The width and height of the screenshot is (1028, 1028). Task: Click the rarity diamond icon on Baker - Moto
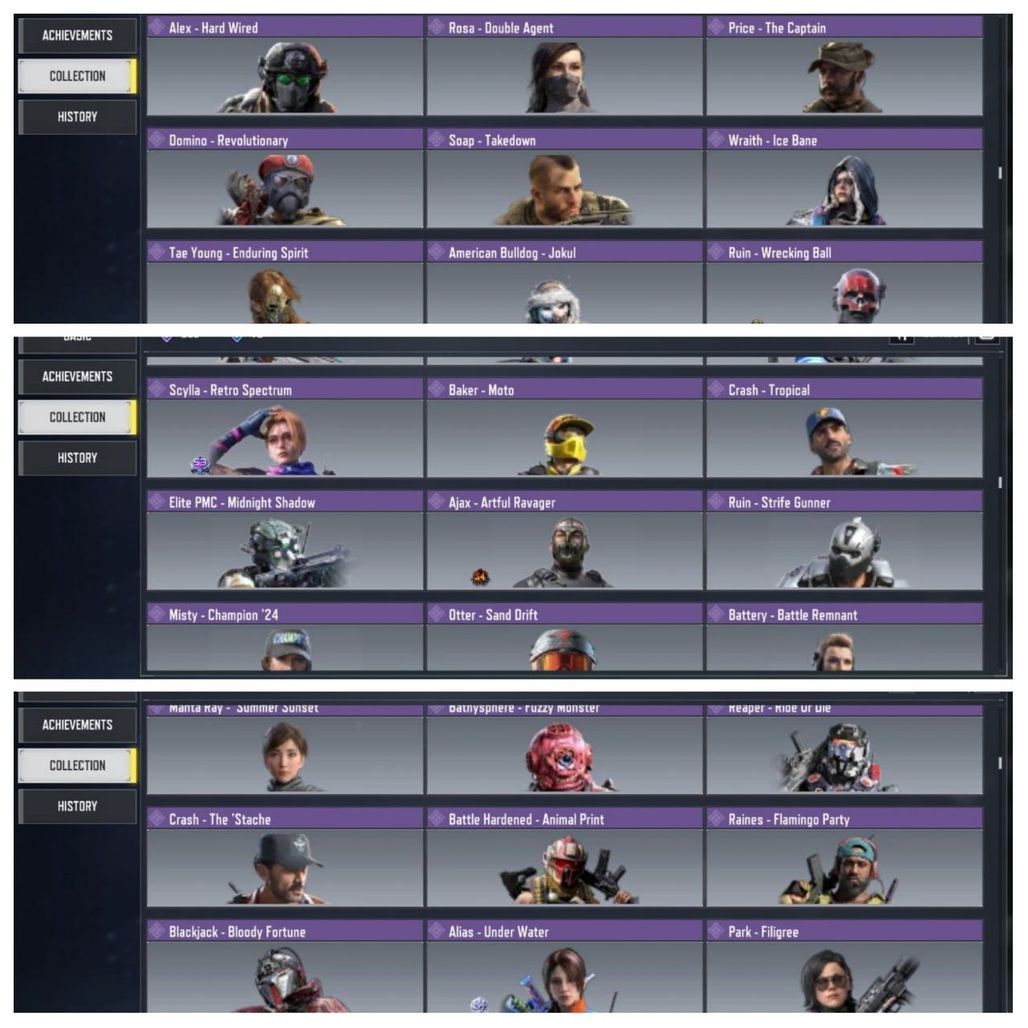pos(437,389)
